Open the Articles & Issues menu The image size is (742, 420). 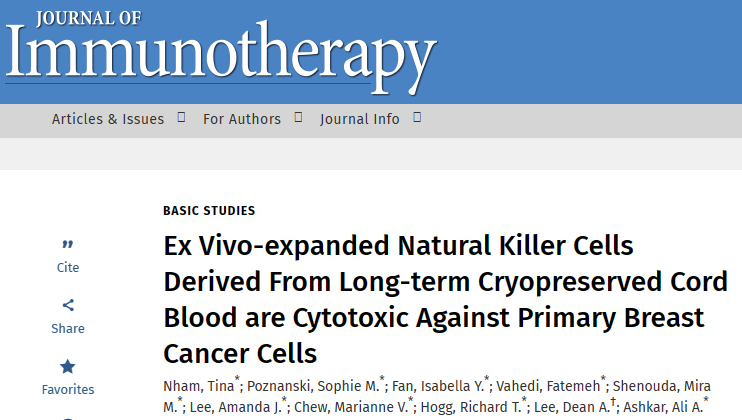pyautogui.click(x=108, y=119)
